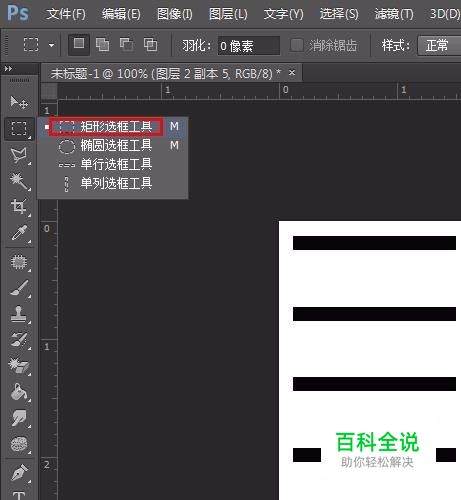Open the 3D(D) menu

pos(445,14)
